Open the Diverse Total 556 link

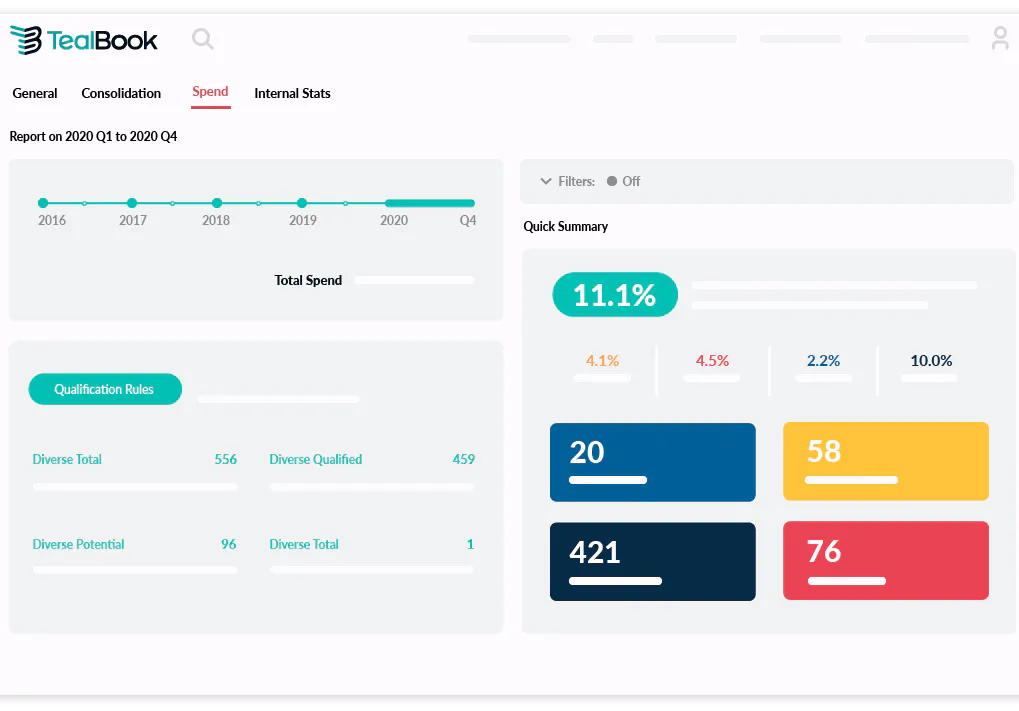tap(67, 459)
